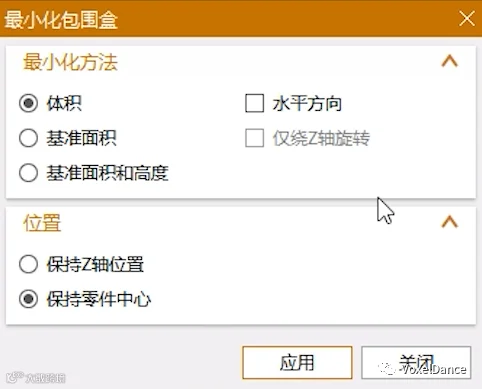
Task: Click the 水平方向 label text
Action: click(x=307, y=103)
